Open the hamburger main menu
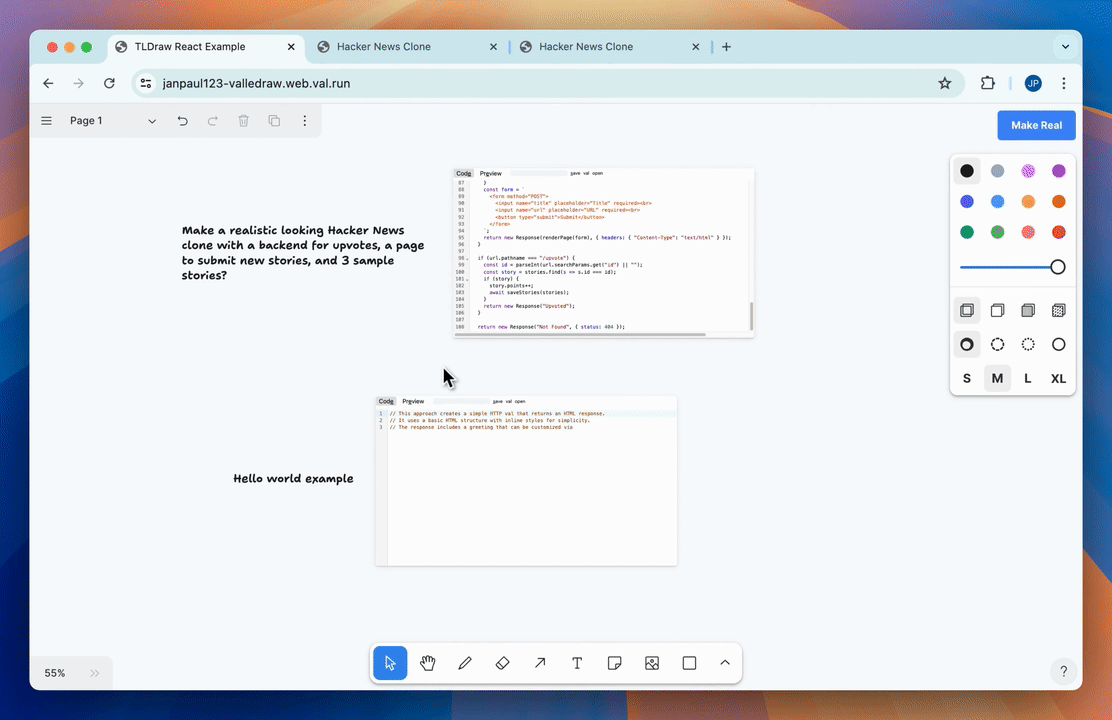This screenshot has width=1112, height=720. [x=46, y=121]
